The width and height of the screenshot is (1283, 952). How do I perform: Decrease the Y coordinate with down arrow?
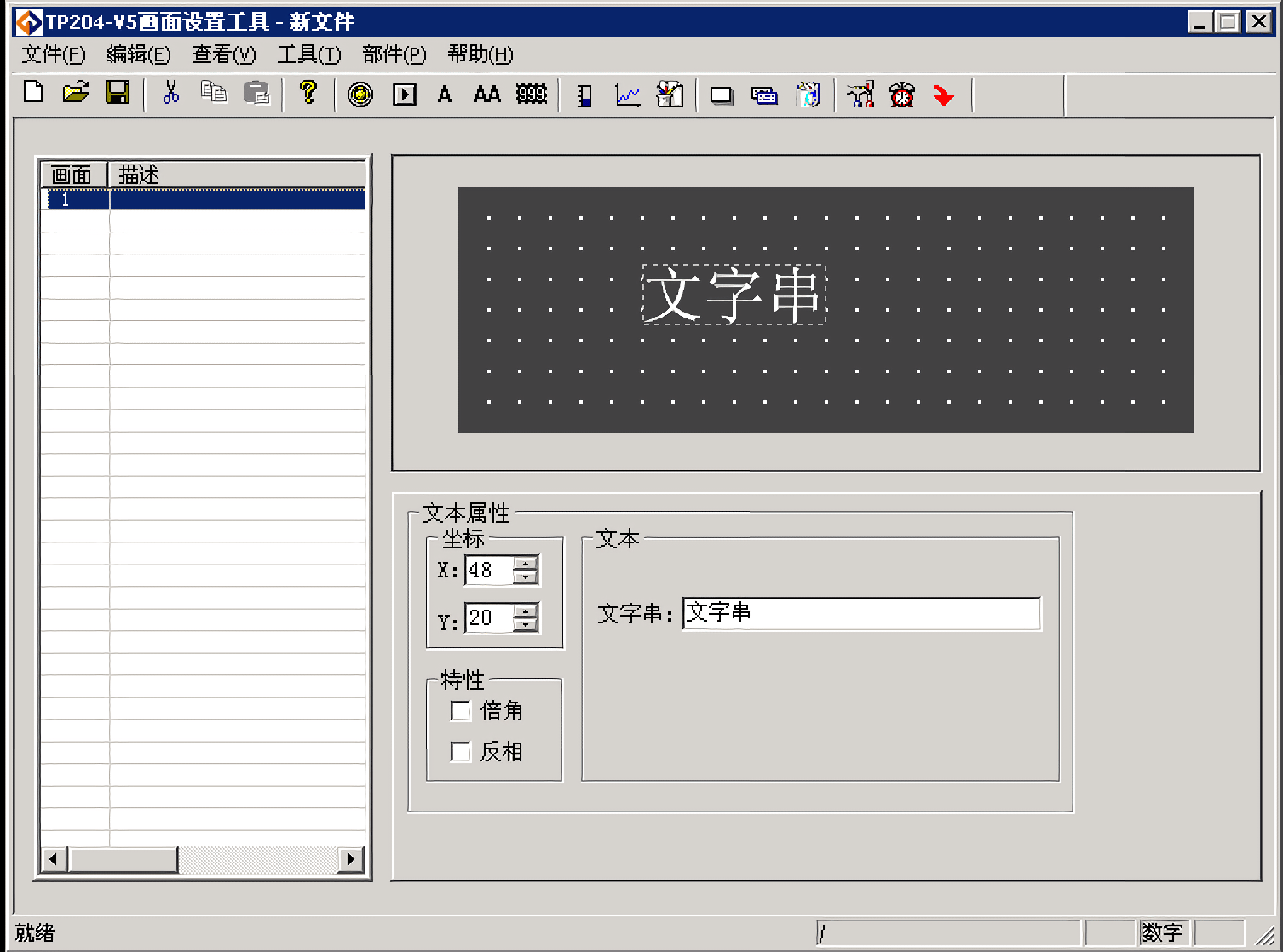[526, 625]
